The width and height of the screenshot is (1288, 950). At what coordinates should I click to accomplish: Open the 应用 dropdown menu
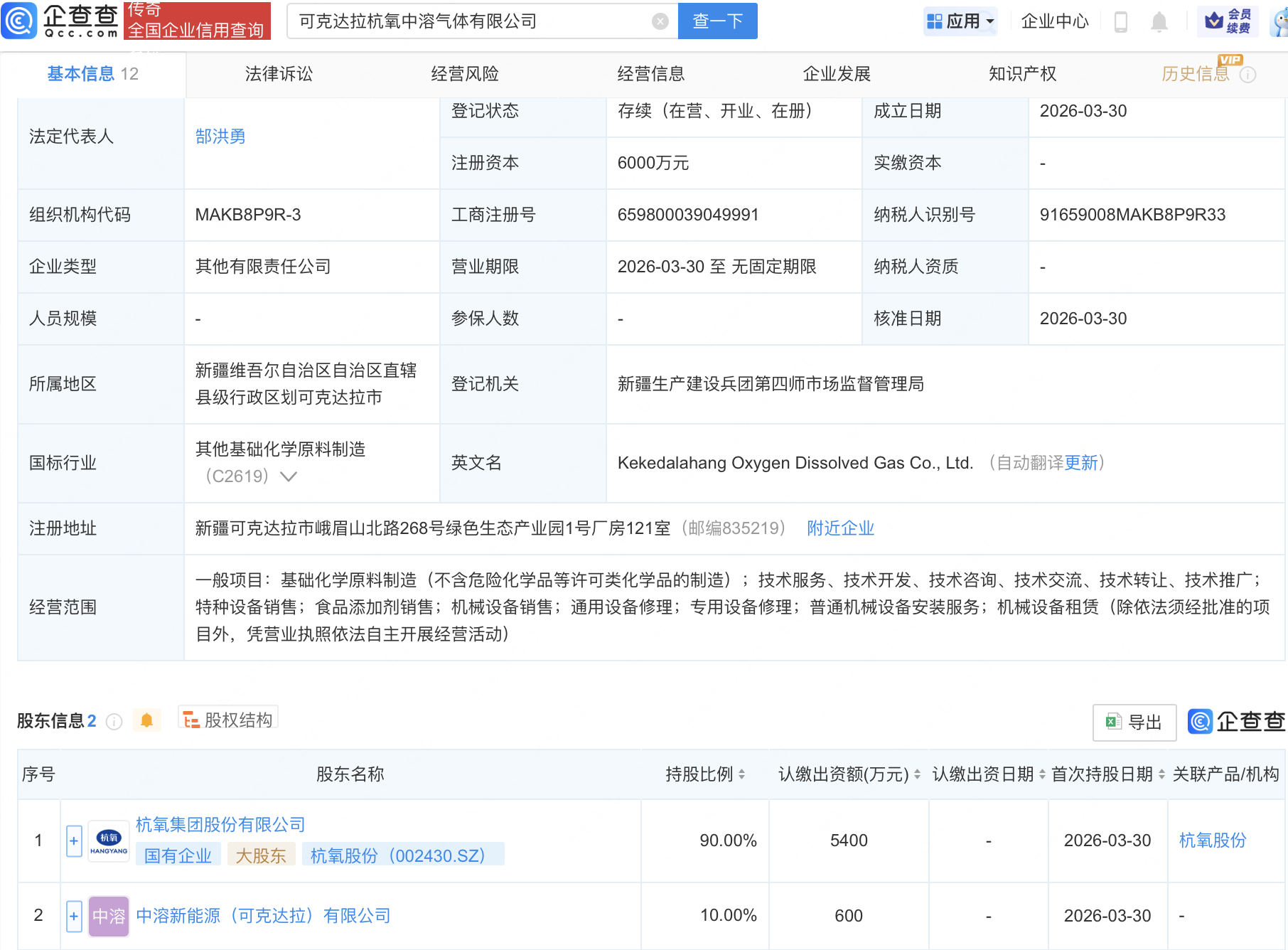pyautogui.click(x=961, y=21)
